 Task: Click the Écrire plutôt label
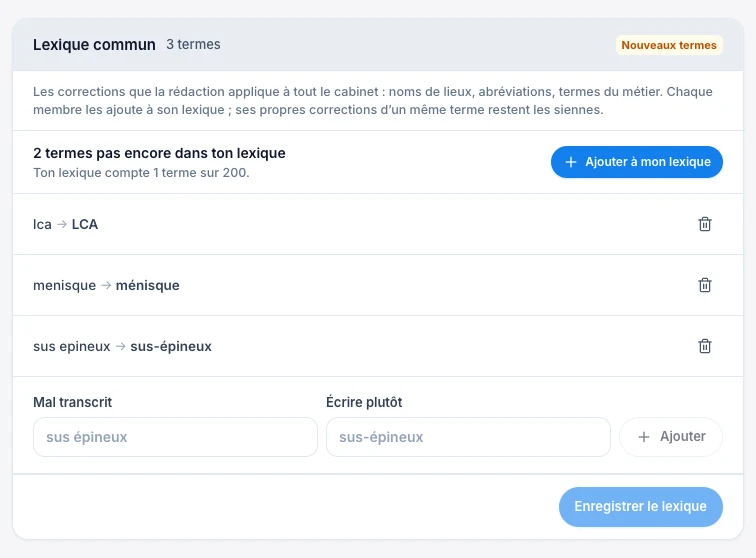coord(364,402)
